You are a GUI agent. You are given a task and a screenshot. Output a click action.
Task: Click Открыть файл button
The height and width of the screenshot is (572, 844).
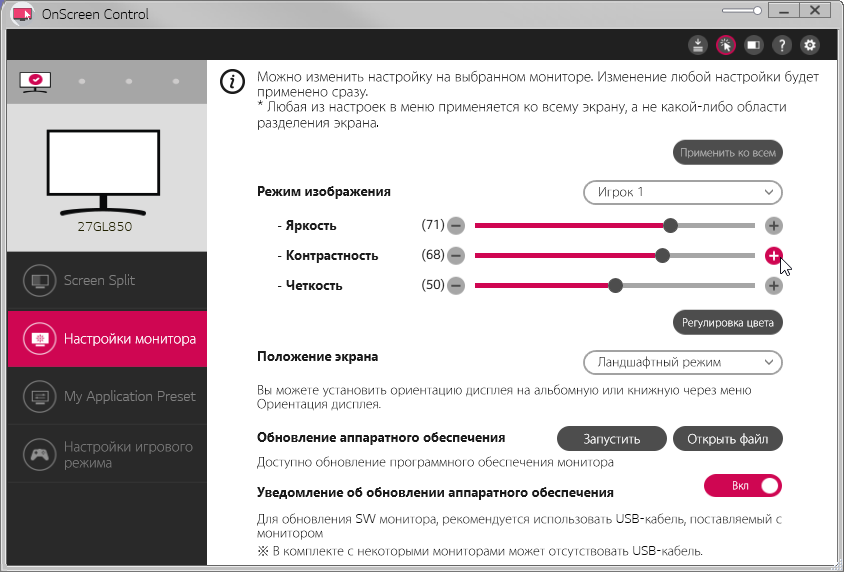point(728,439)
